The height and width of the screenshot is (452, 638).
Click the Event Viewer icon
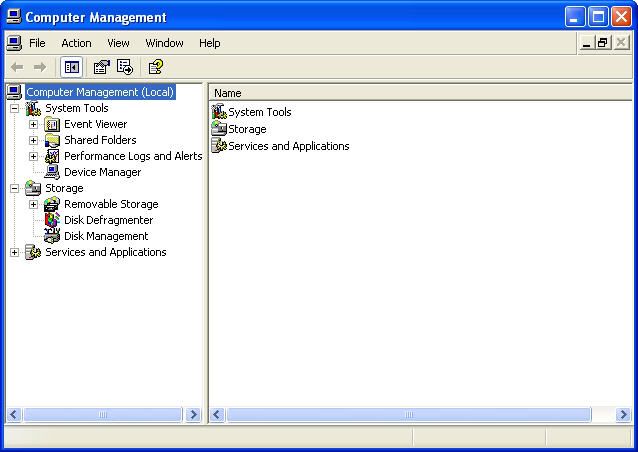52,124
